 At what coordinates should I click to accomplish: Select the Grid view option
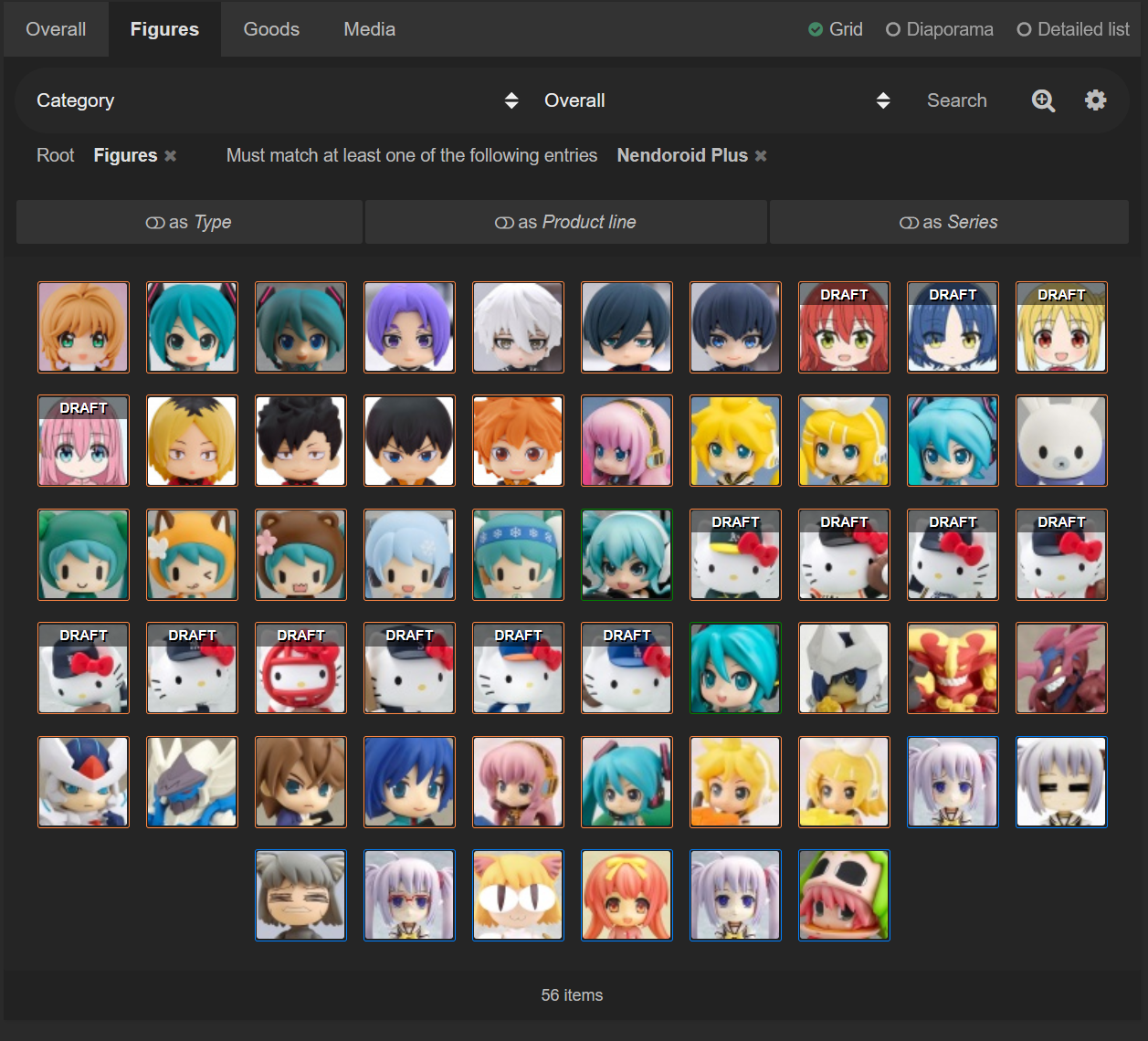click(x=836, y=29)
